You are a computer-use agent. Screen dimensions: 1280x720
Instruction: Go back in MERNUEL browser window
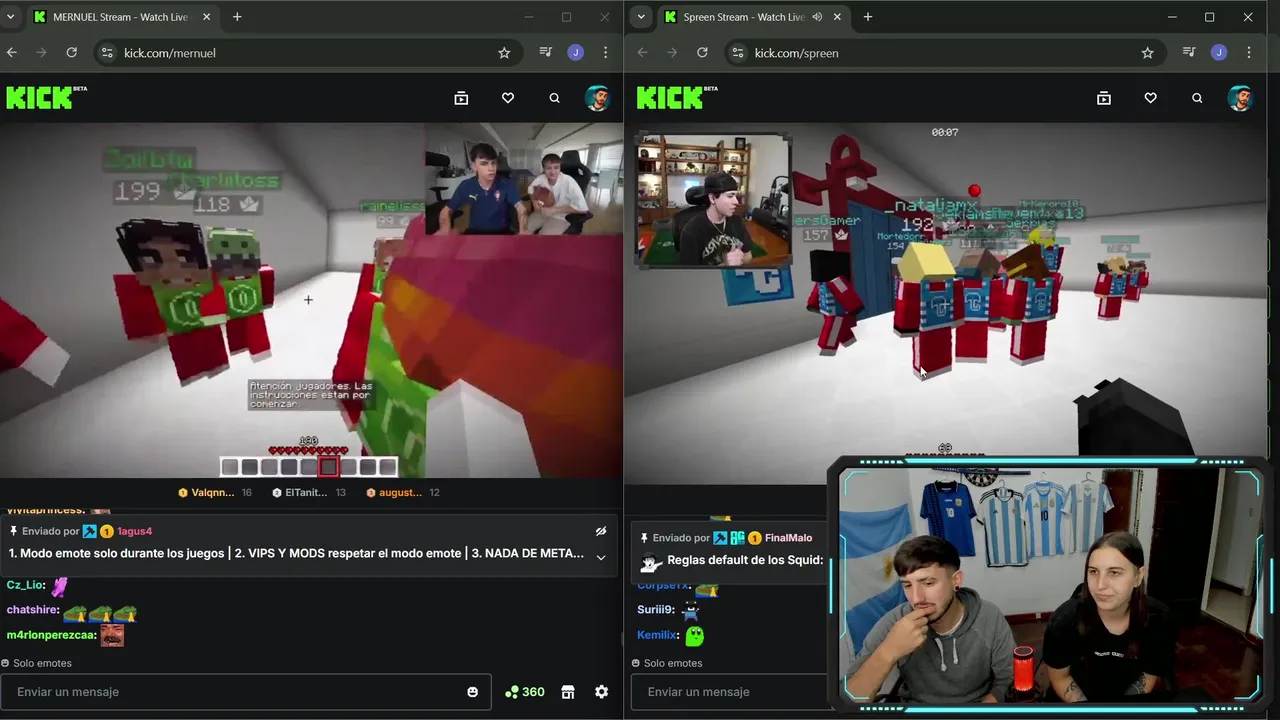click(x=12, y=53)
